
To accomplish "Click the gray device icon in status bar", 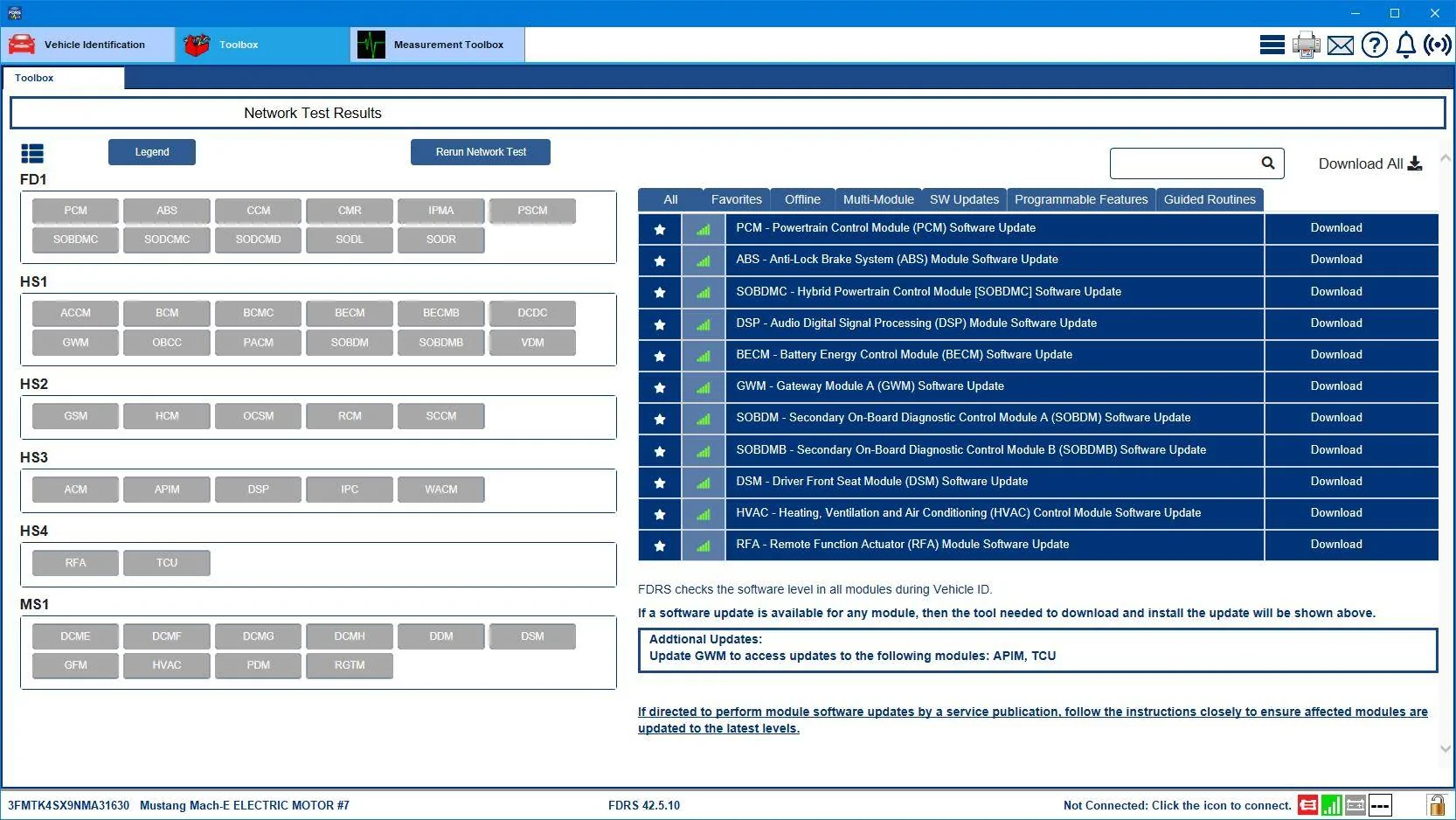I will [1355, 805].
